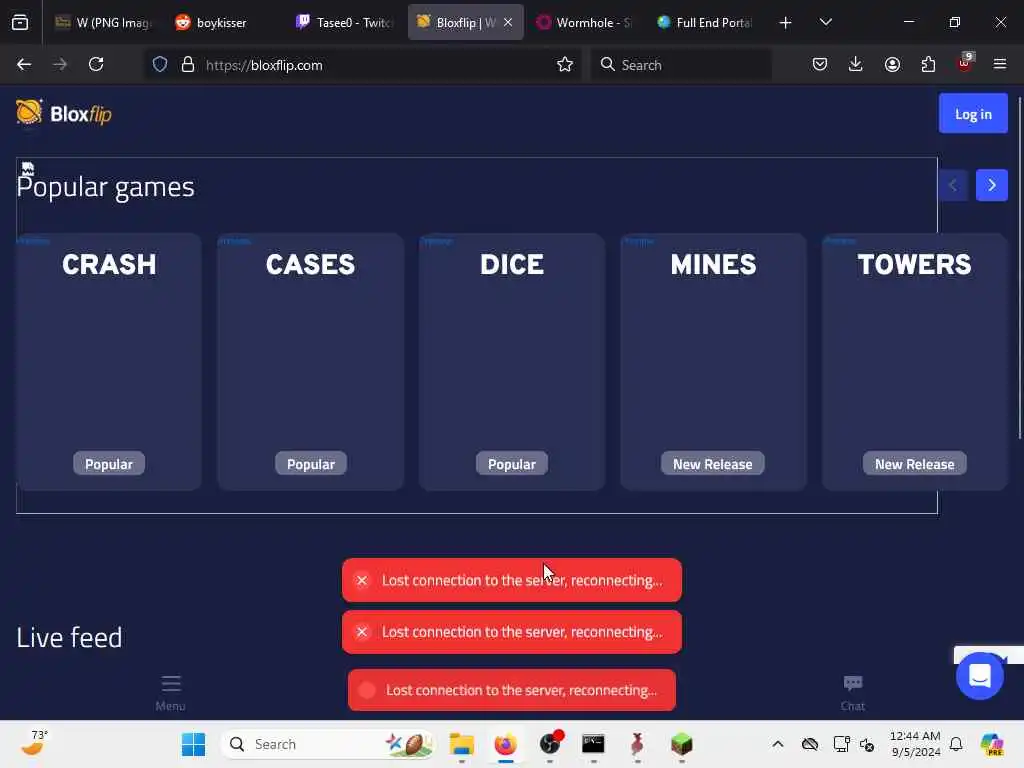Open the Windows Start menu
Screen dimensions: 1024x768
(193, 744)
